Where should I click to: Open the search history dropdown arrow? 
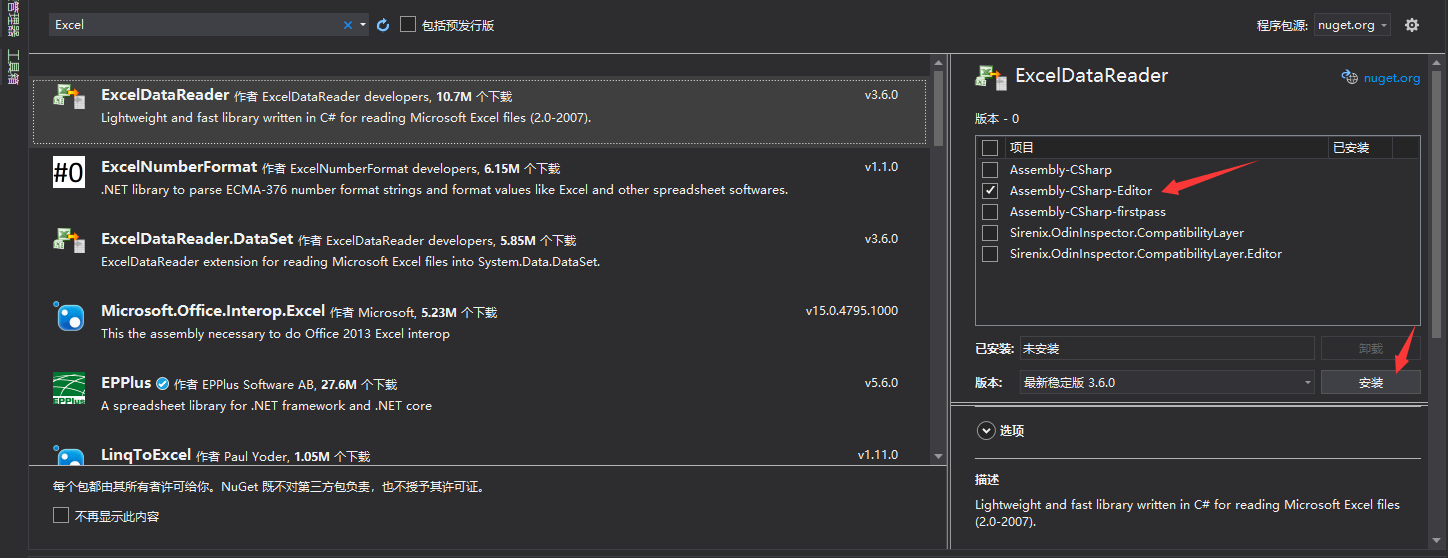(x=363, y=25)
